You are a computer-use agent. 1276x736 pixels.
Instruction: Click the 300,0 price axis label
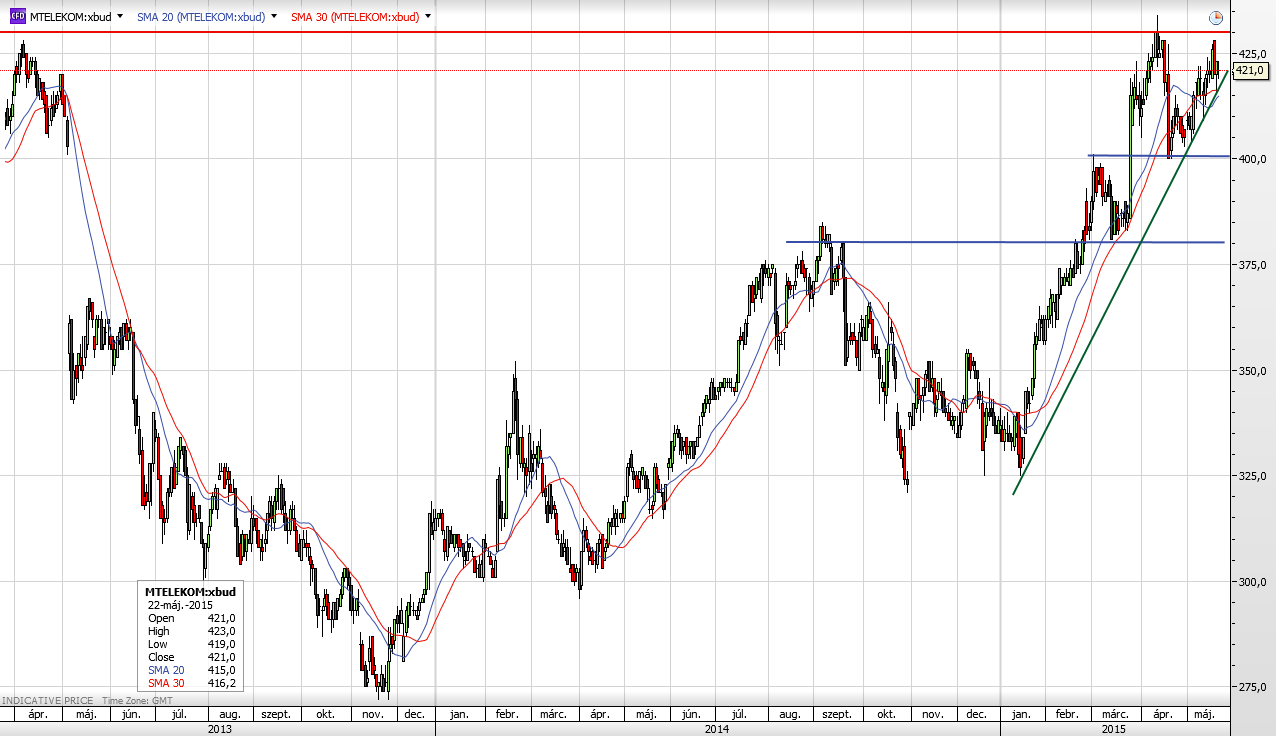(x=1253, y=582)
